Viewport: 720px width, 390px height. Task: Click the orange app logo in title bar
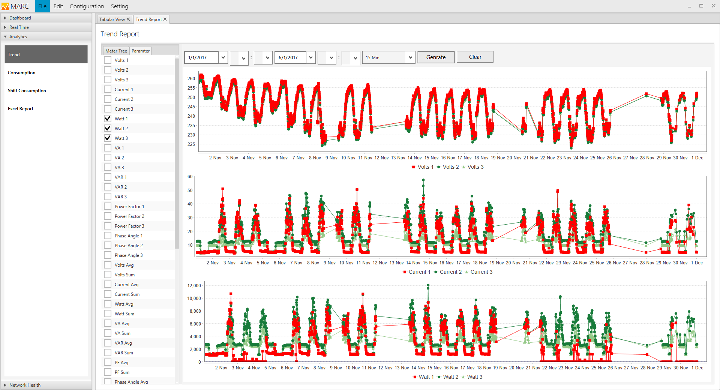pos(5,6)
